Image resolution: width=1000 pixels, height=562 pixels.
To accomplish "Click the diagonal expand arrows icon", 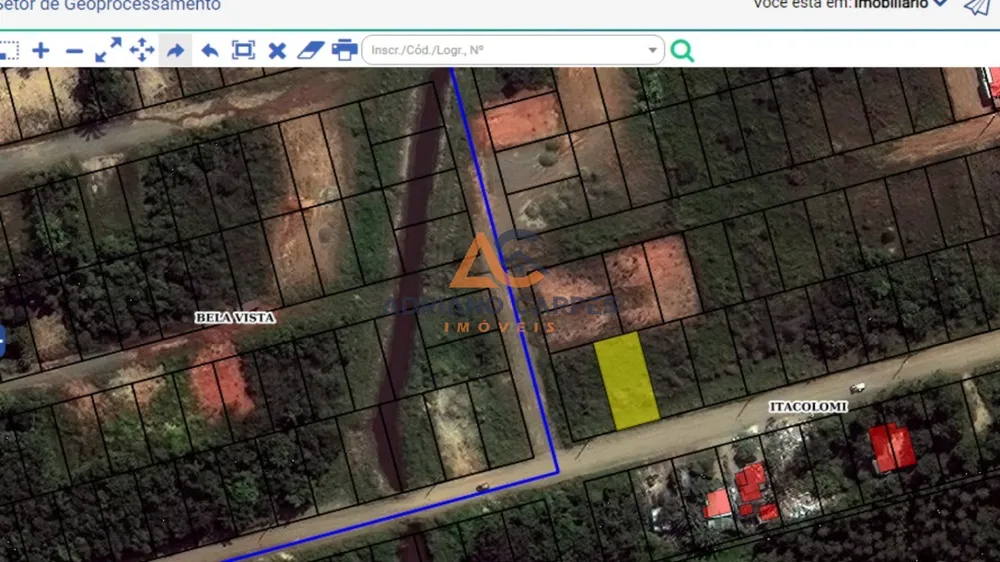I will point(108,50).
